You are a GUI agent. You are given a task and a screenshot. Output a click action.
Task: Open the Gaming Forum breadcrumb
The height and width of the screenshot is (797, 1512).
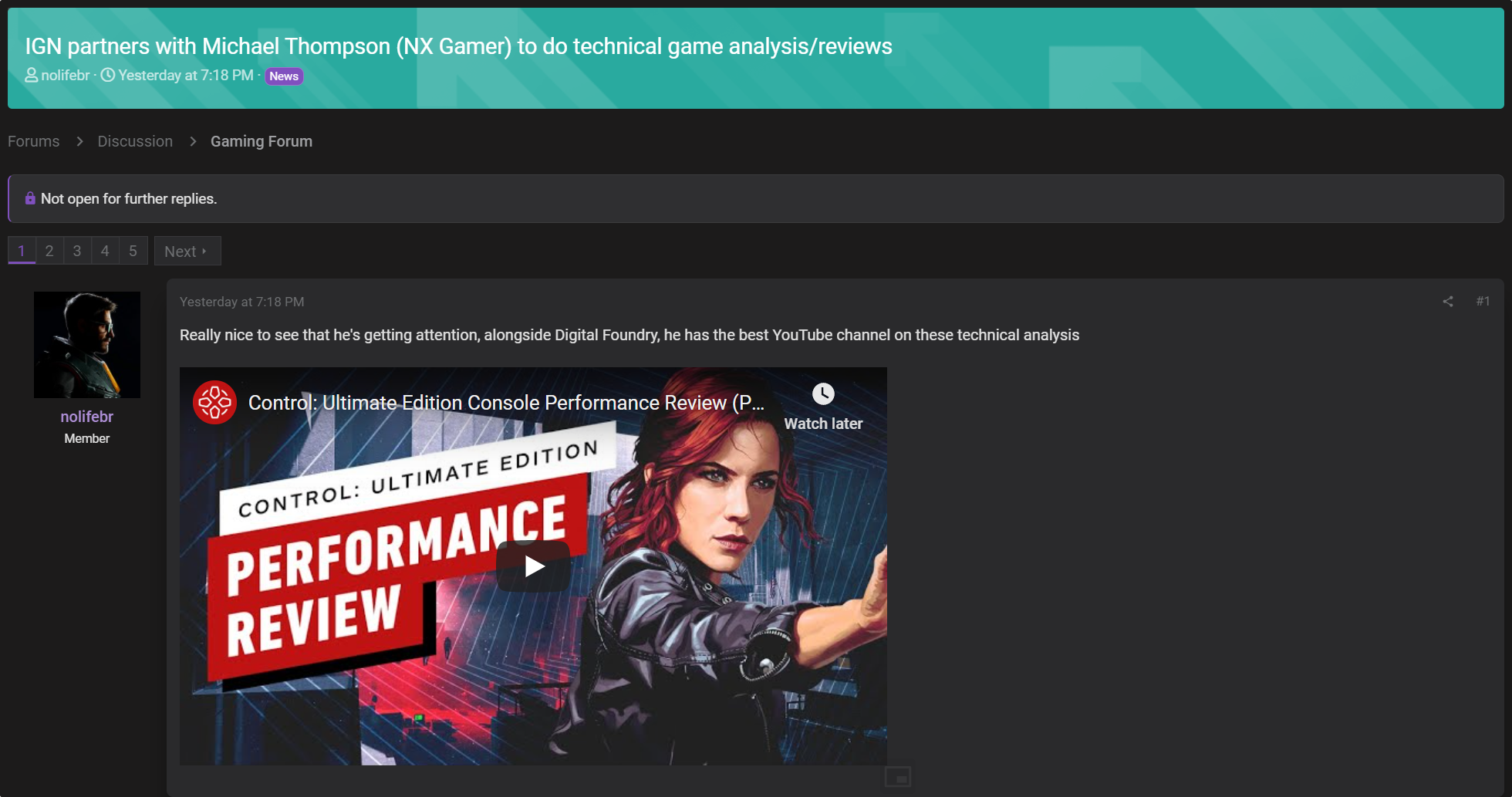tap(262, 141)
